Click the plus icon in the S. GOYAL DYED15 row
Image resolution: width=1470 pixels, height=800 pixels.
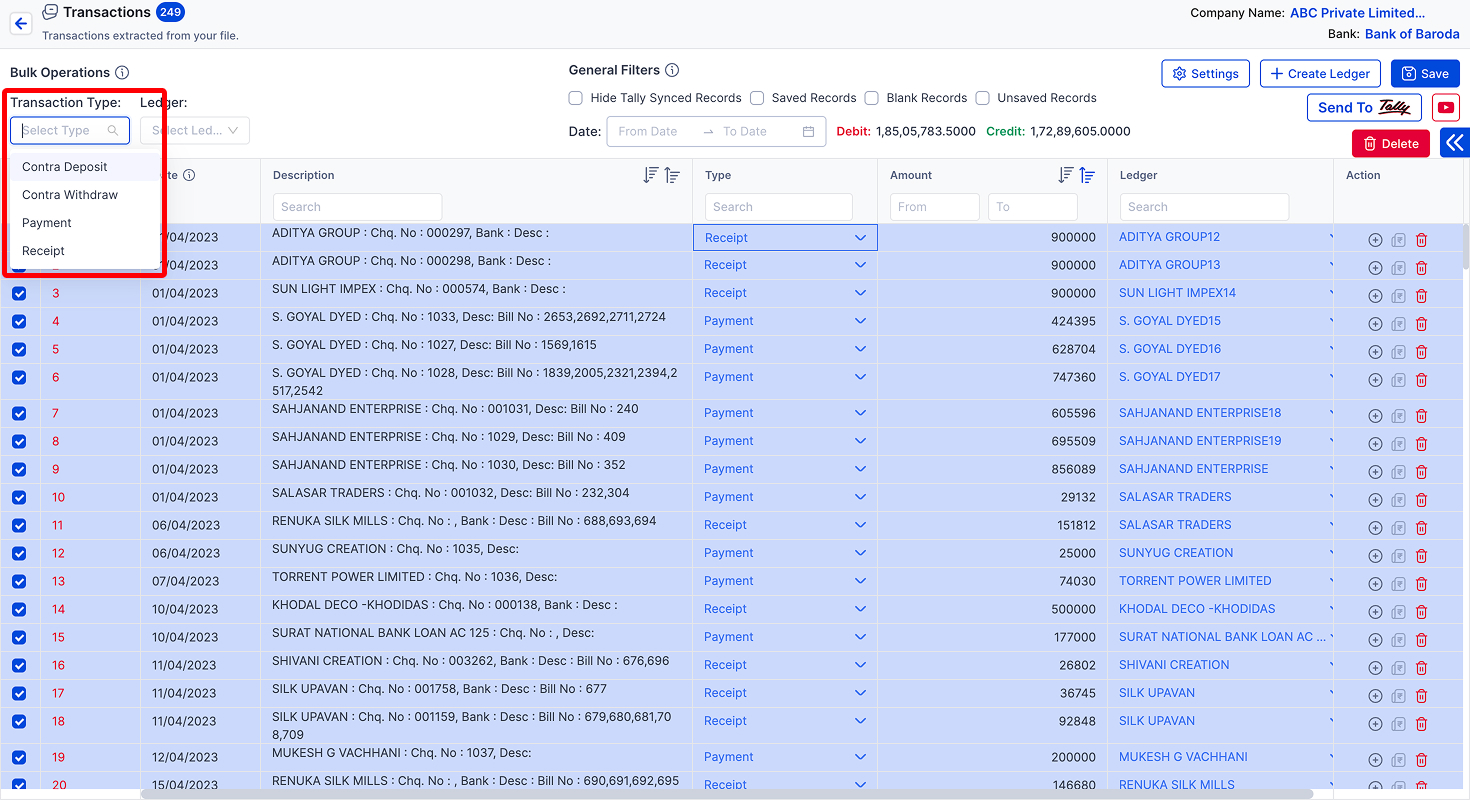tap(1375, 324)
